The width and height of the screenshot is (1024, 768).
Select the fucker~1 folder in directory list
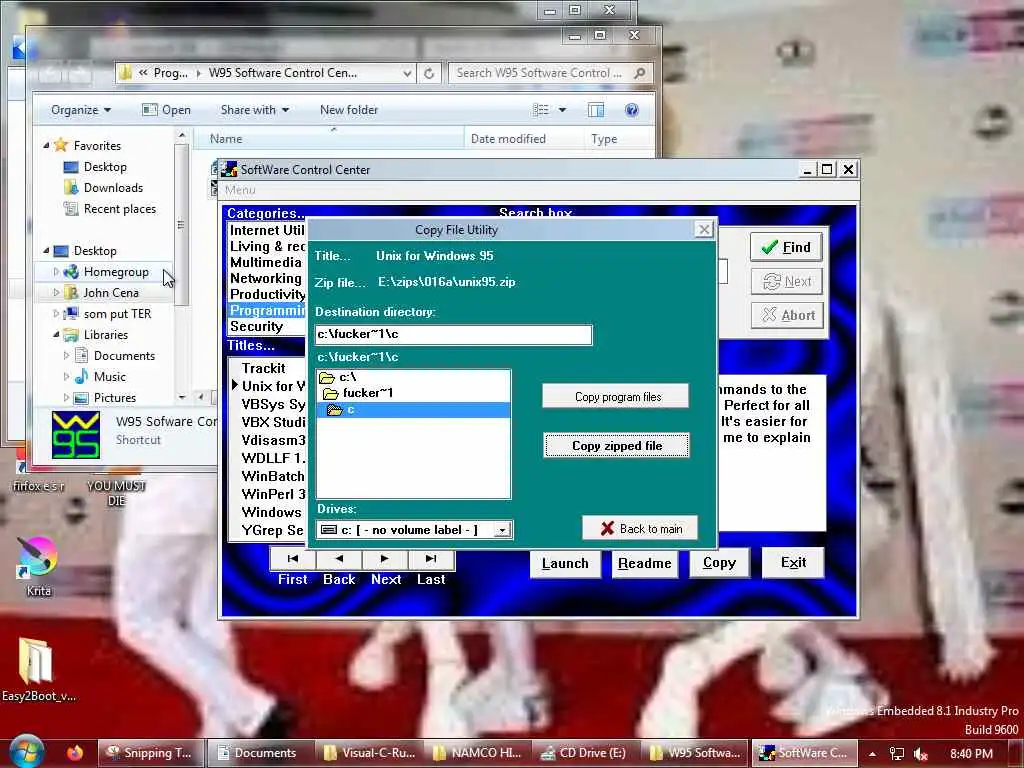pyautogui.click(x=413, y=392)
